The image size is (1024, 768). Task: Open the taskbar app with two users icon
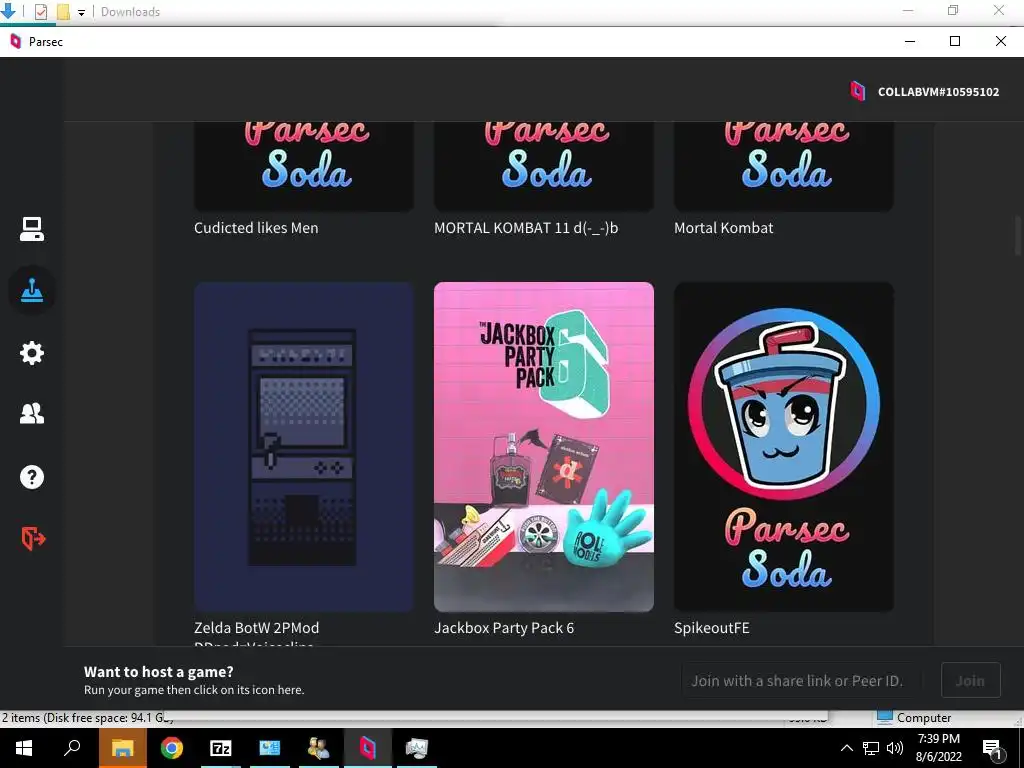tap(319, 748)
